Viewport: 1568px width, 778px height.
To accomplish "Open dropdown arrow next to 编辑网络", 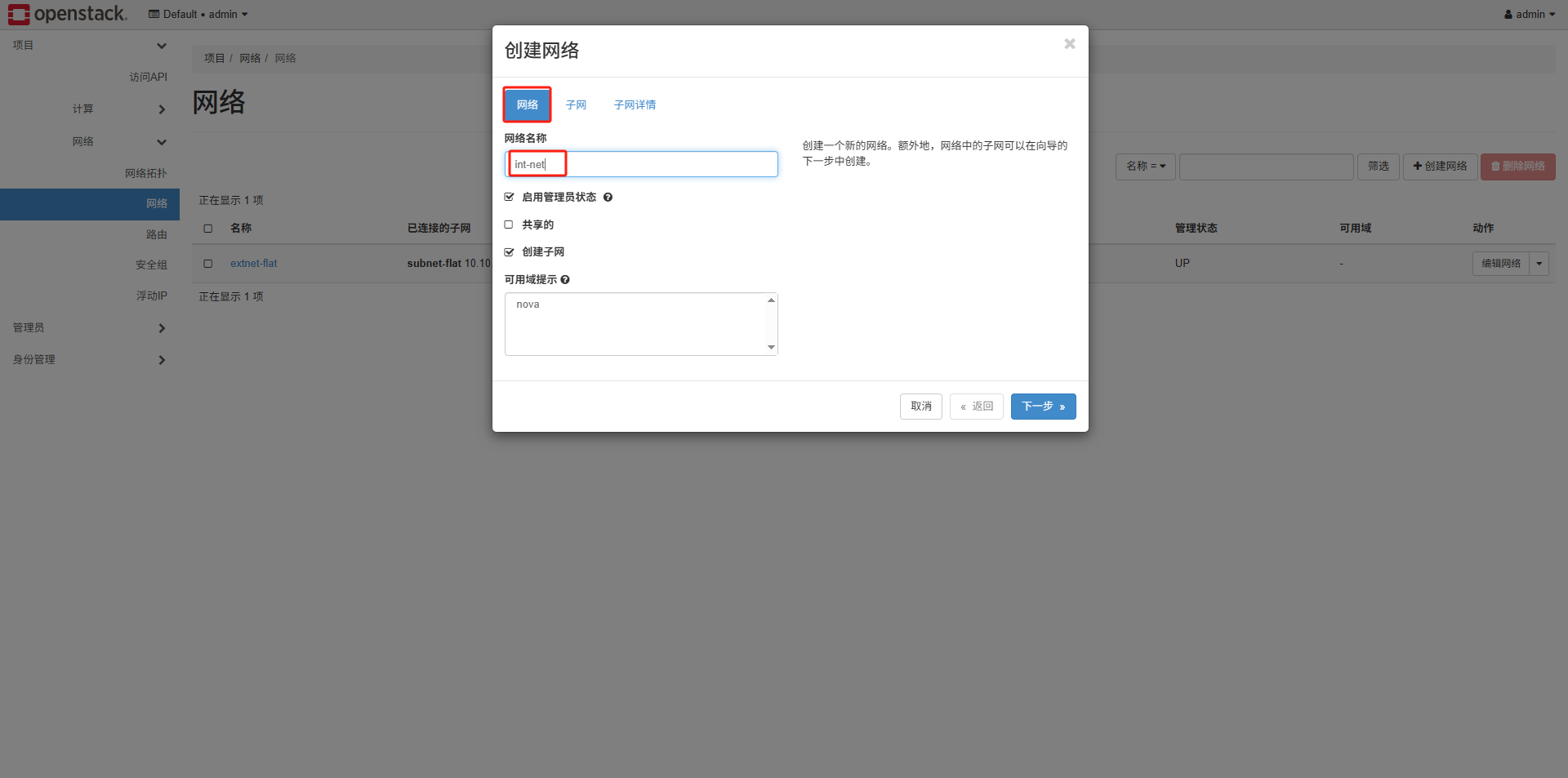I will coord(1539,264).
